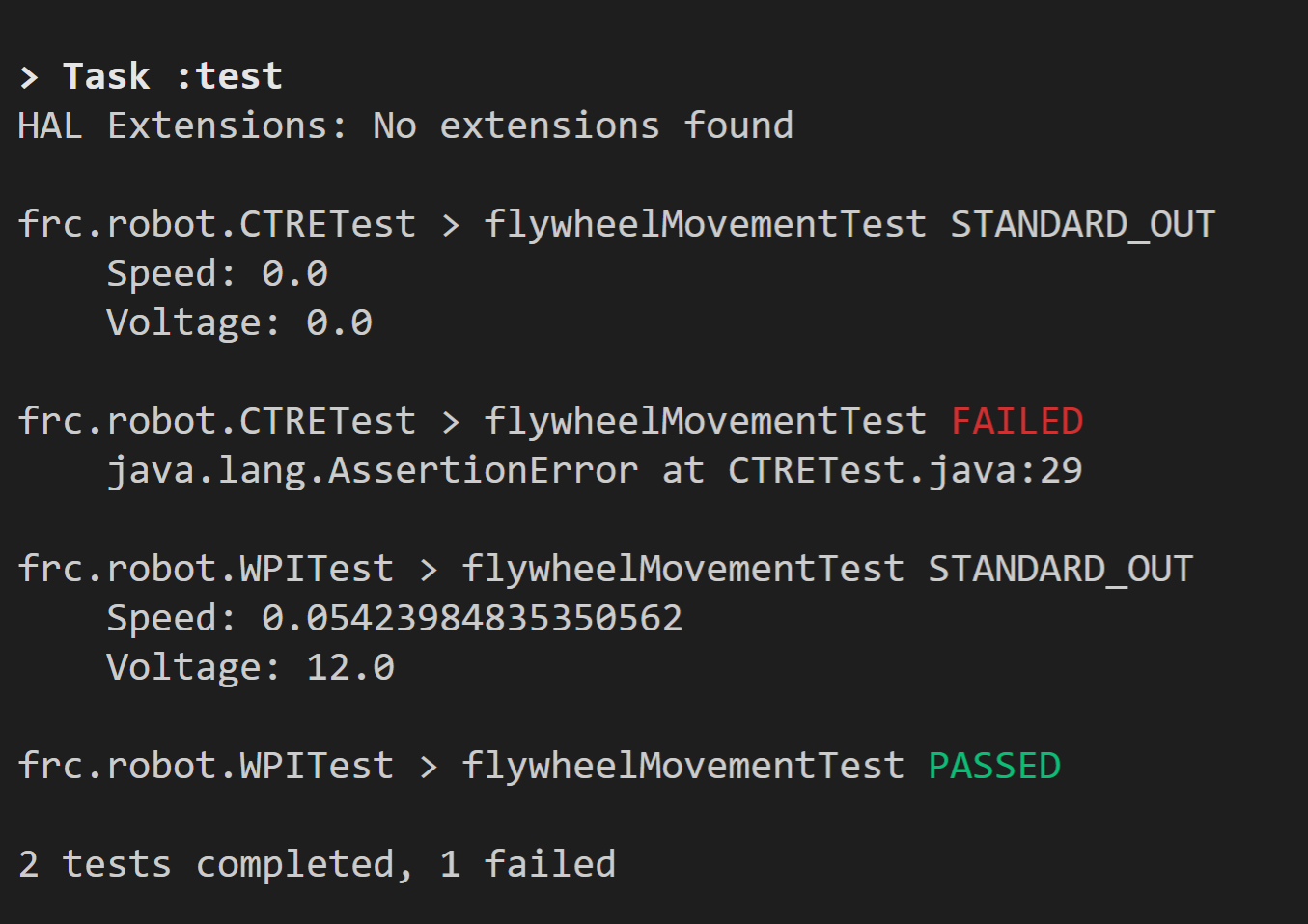Click 'Voltage: 0.0' output line

239,322
